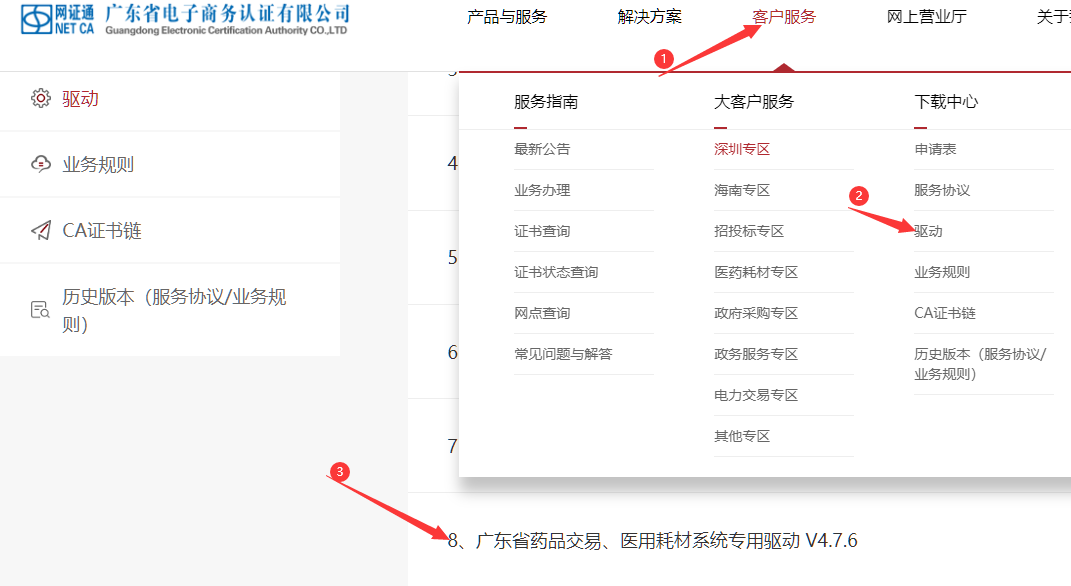Click the NETCA company logo
Screen dimensions: 1071x586
tap(185, 20)
